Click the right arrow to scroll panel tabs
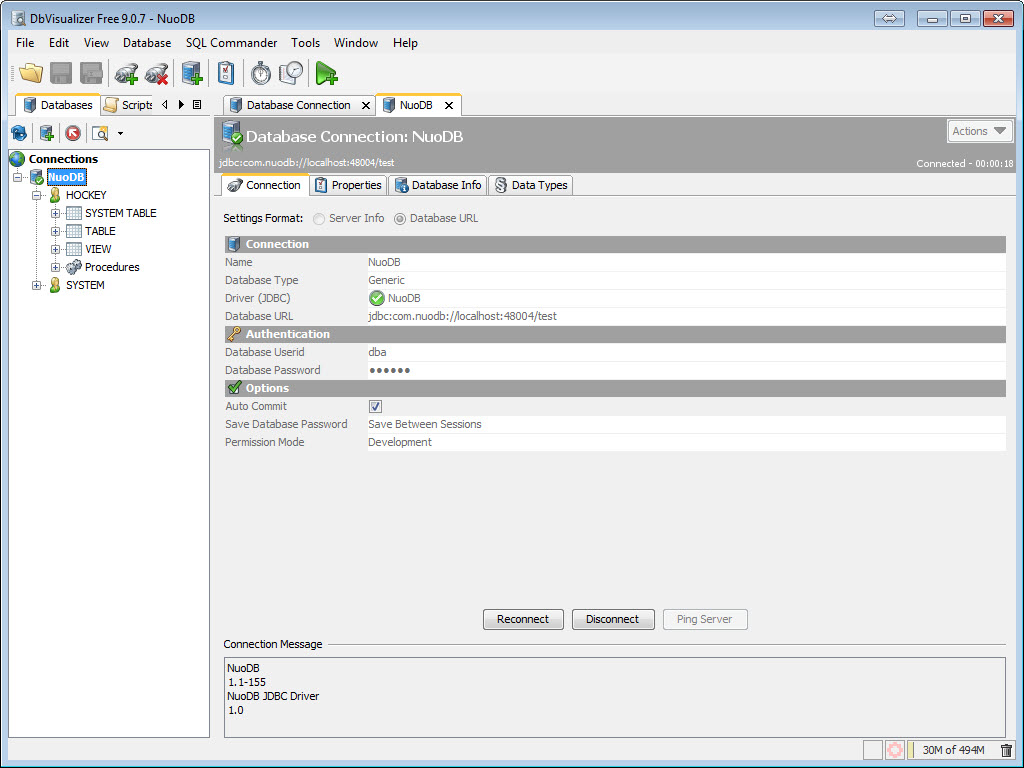Screen dimensions: 1024x768 [x=181, y=104]
